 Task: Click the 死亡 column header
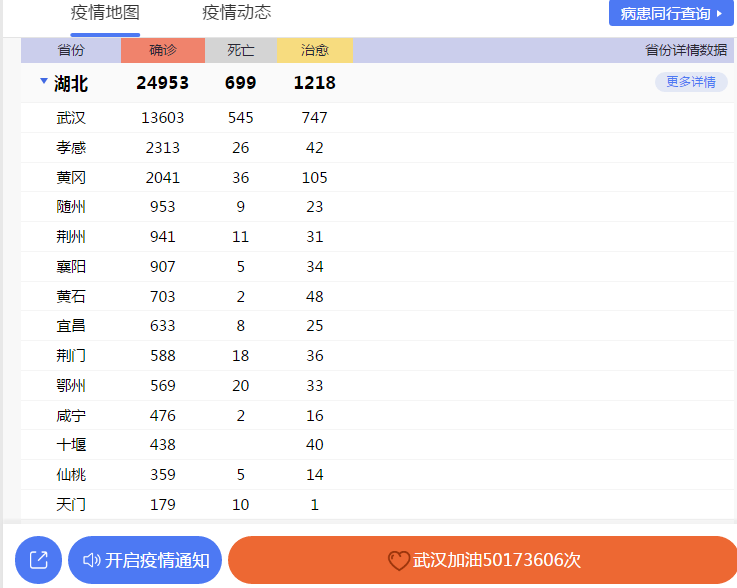(x=241, y=50)
